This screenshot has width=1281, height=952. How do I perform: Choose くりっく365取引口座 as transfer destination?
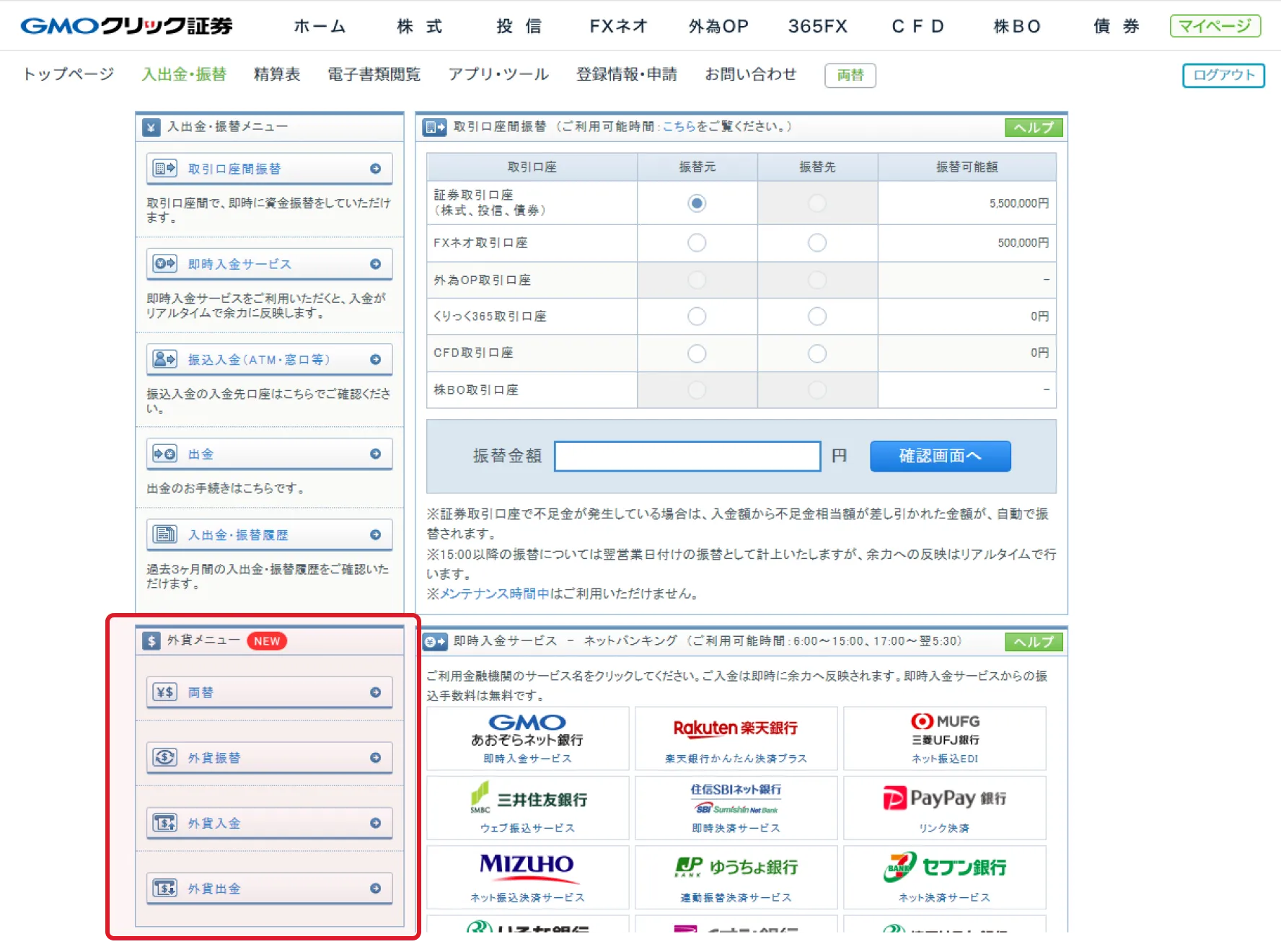point(816,317)
